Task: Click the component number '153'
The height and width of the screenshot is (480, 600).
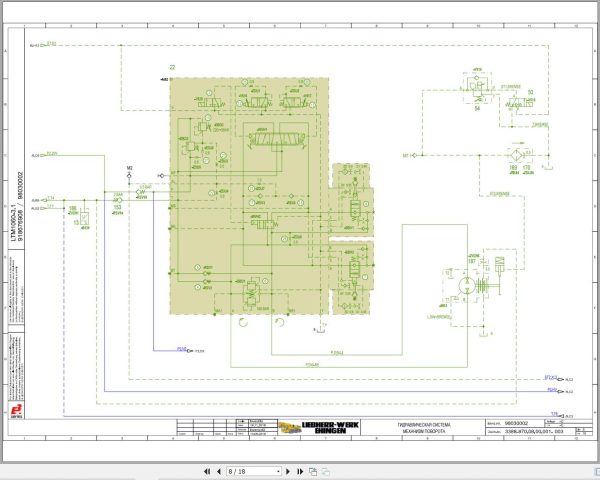Action: [x=117, y=208]
